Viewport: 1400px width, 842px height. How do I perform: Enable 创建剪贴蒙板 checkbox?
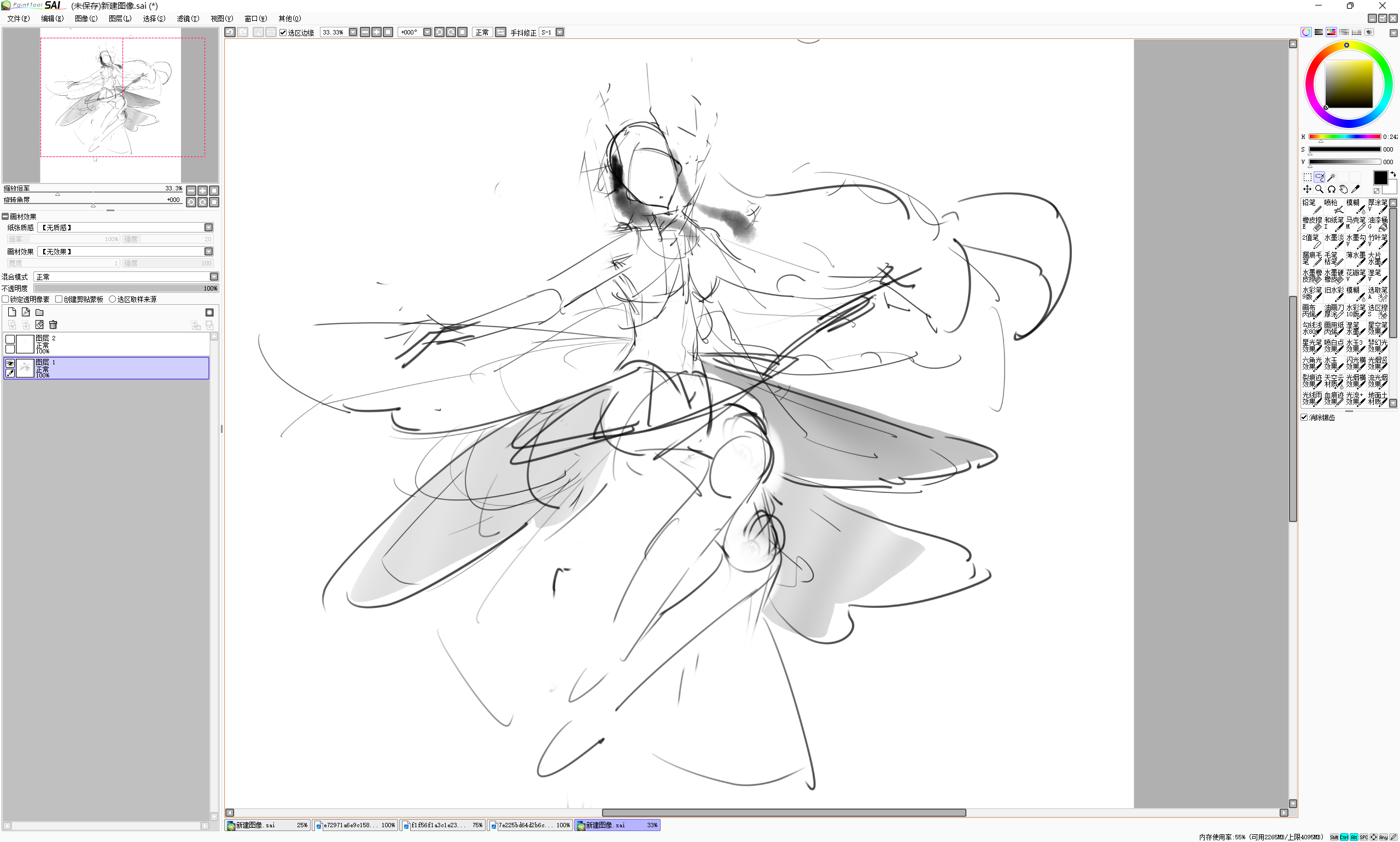59,299
